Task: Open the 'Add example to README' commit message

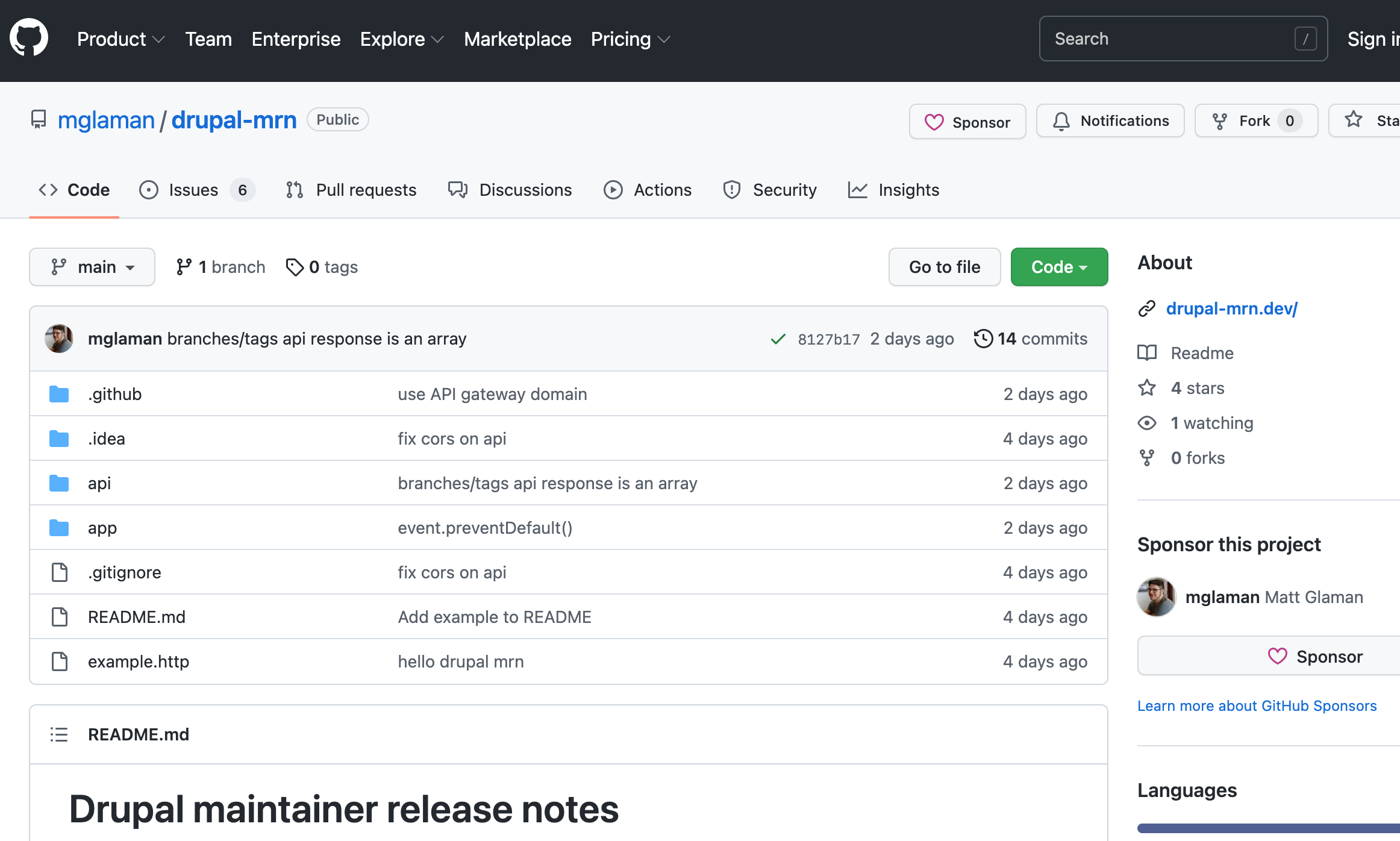Action: point(495,617)
